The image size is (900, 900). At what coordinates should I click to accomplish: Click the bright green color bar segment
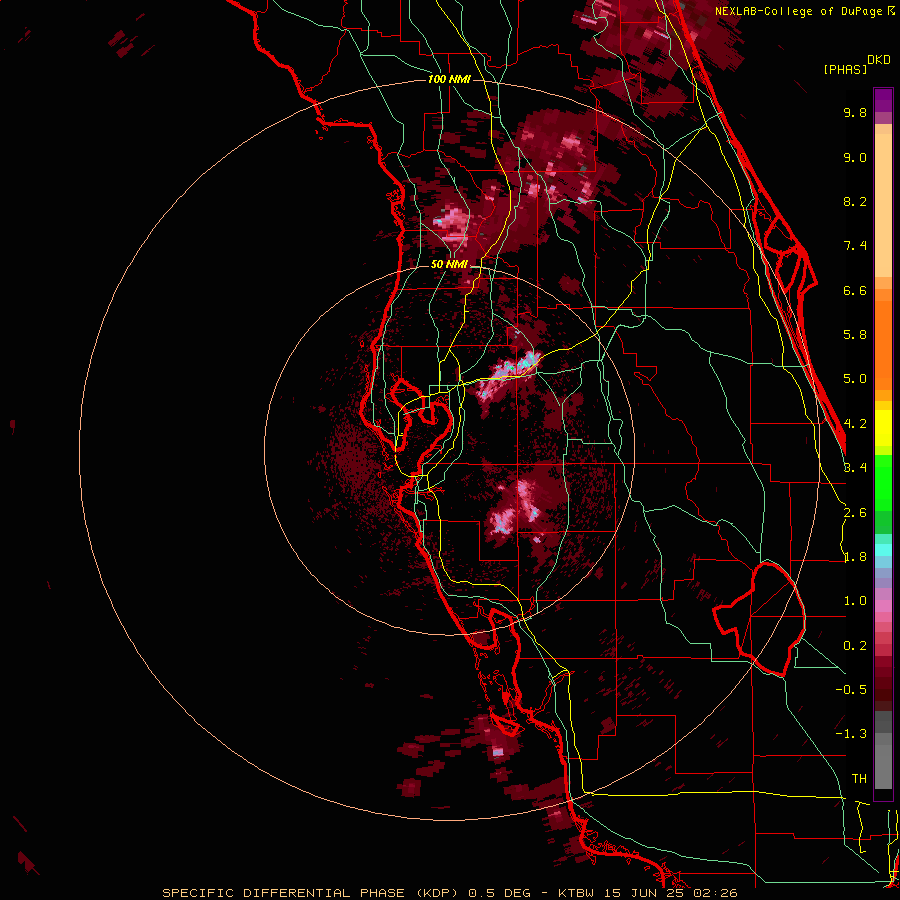pyautogui.click(x=883, y=482)
